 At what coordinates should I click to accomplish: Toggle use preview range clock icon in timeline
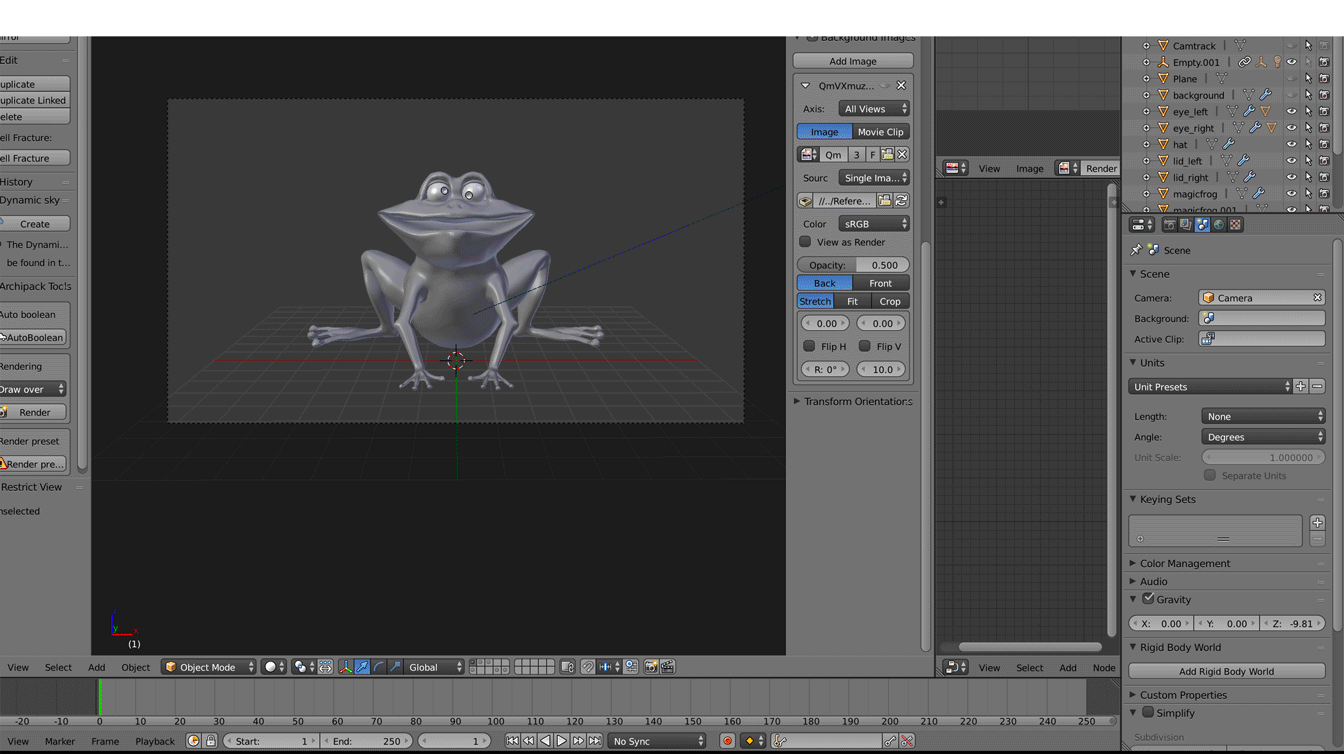click(194, 741)
